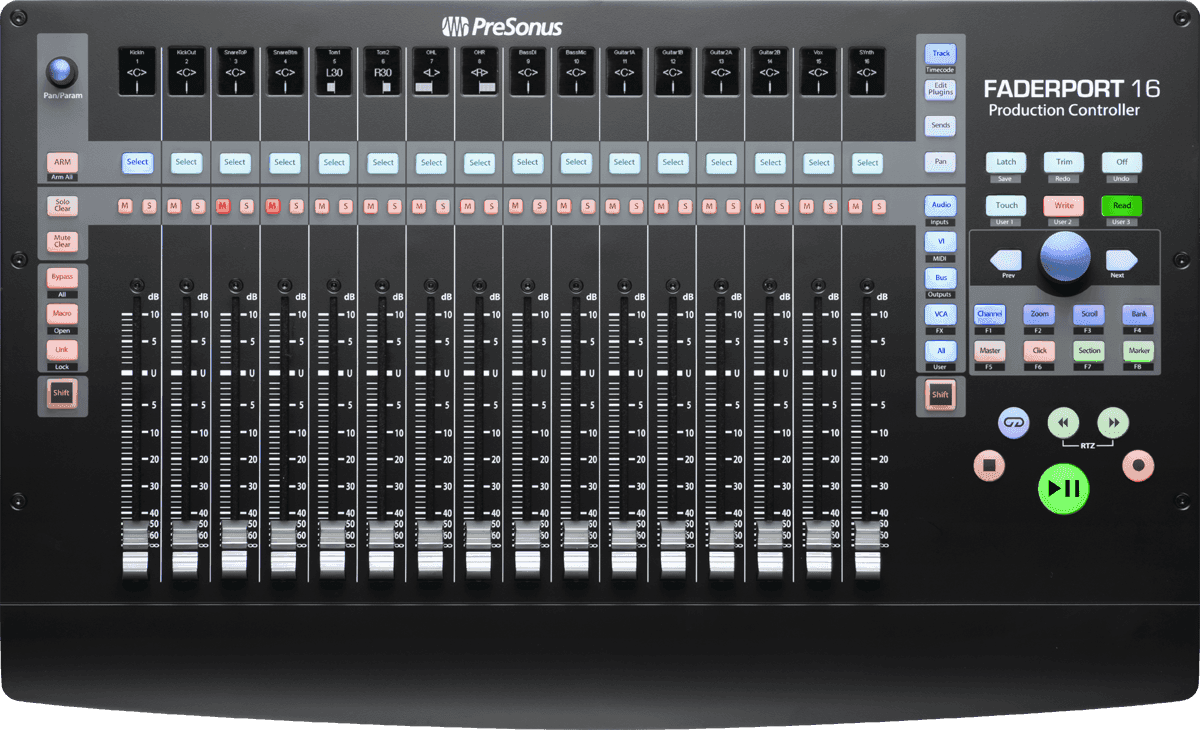The width and height of the screenshot is (1200, 730).
Task: Click the Shift button below the All button
Action: (940, 395)
